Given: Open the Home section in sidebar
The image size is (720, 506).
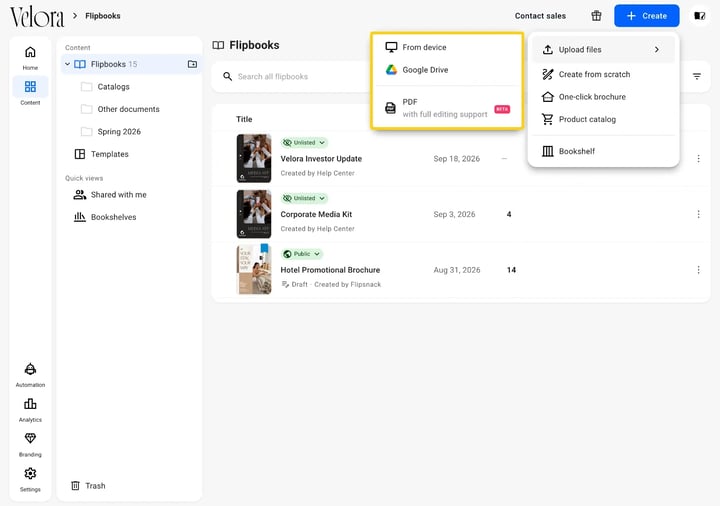Looking at the screenshot, I should tap(30, 57).
